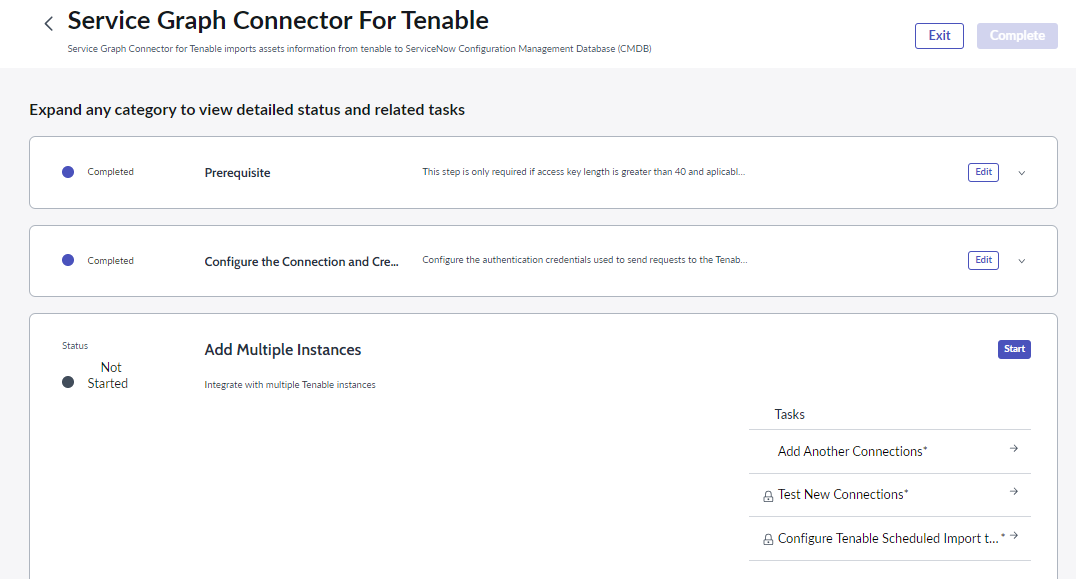Click the Configure Connection completed status dot

point(68,260)
